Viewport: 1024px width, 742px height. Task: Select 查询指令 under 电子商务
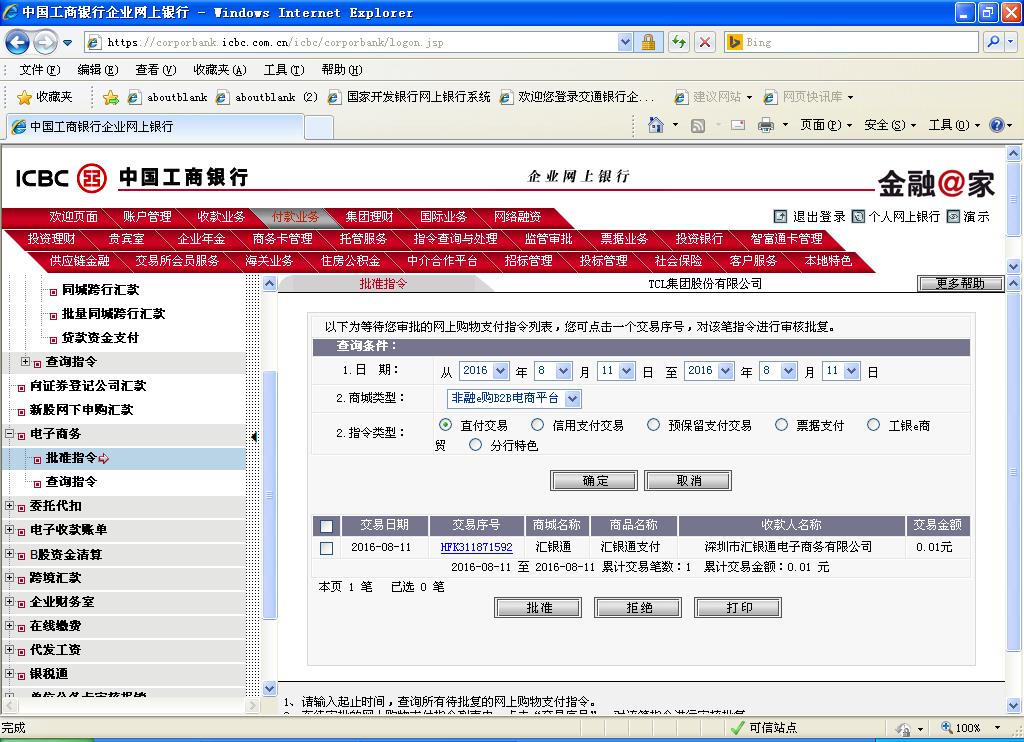click(71, 482)
